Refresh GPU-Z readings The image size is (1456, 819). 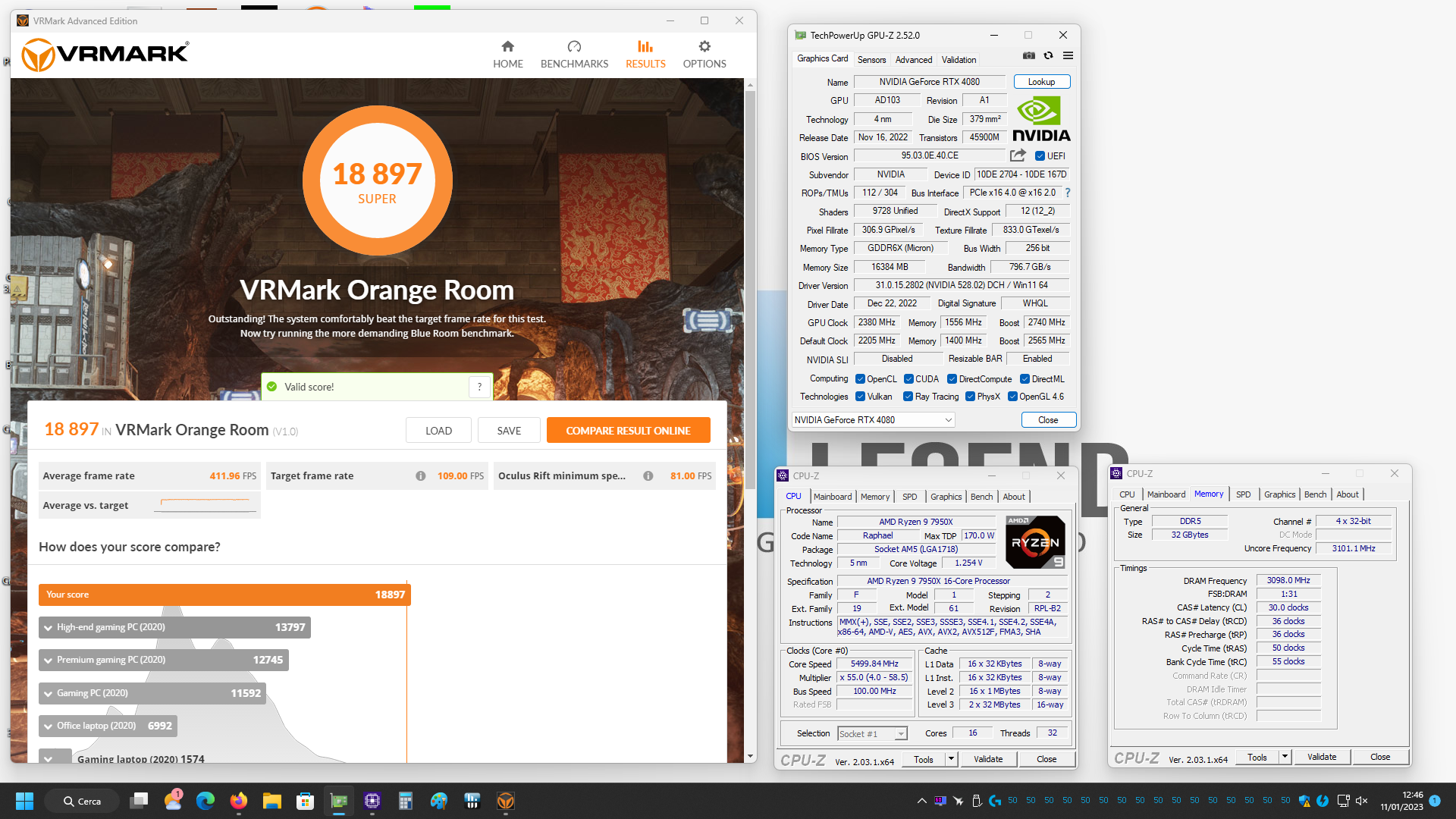tap(1048, 55)
